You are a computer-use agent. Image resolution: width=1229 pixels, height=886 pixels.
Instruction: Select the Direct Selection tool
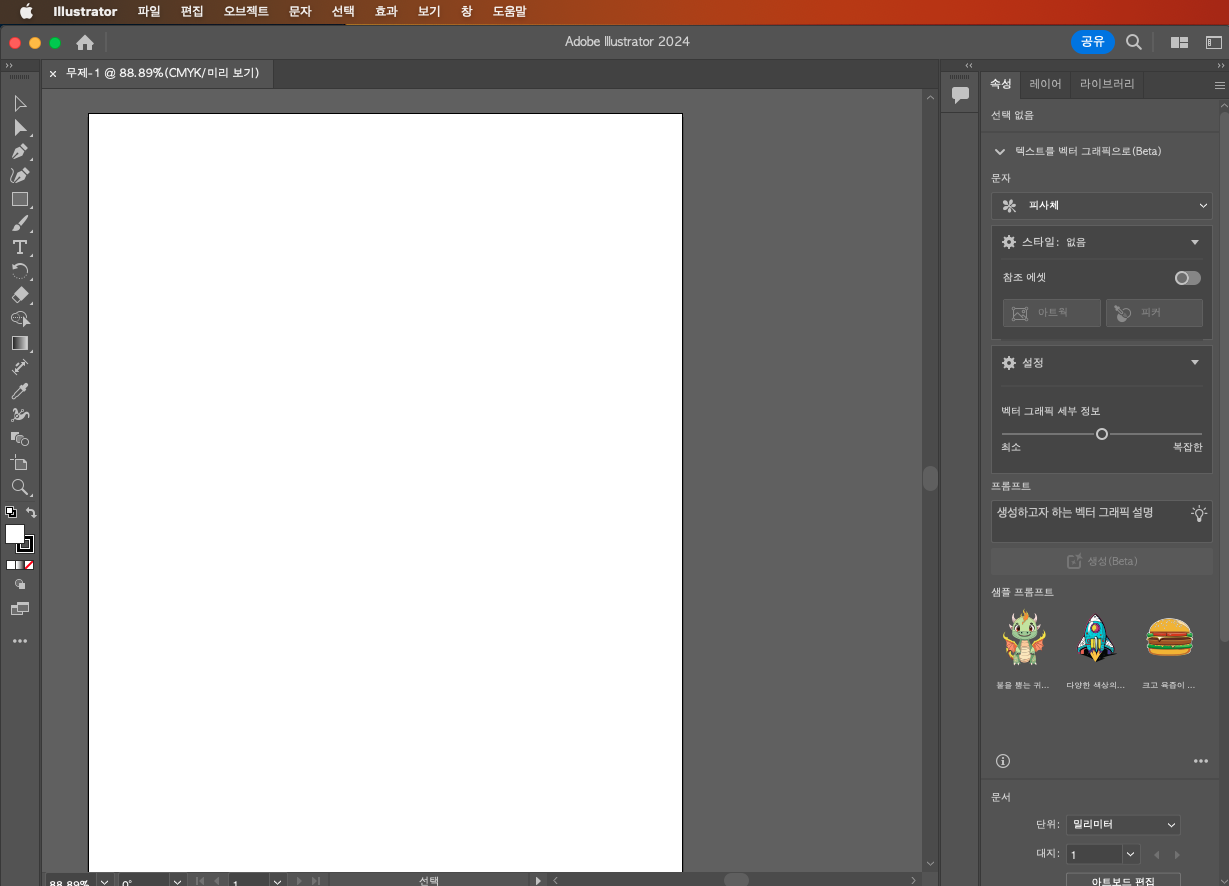click(20, 128)
